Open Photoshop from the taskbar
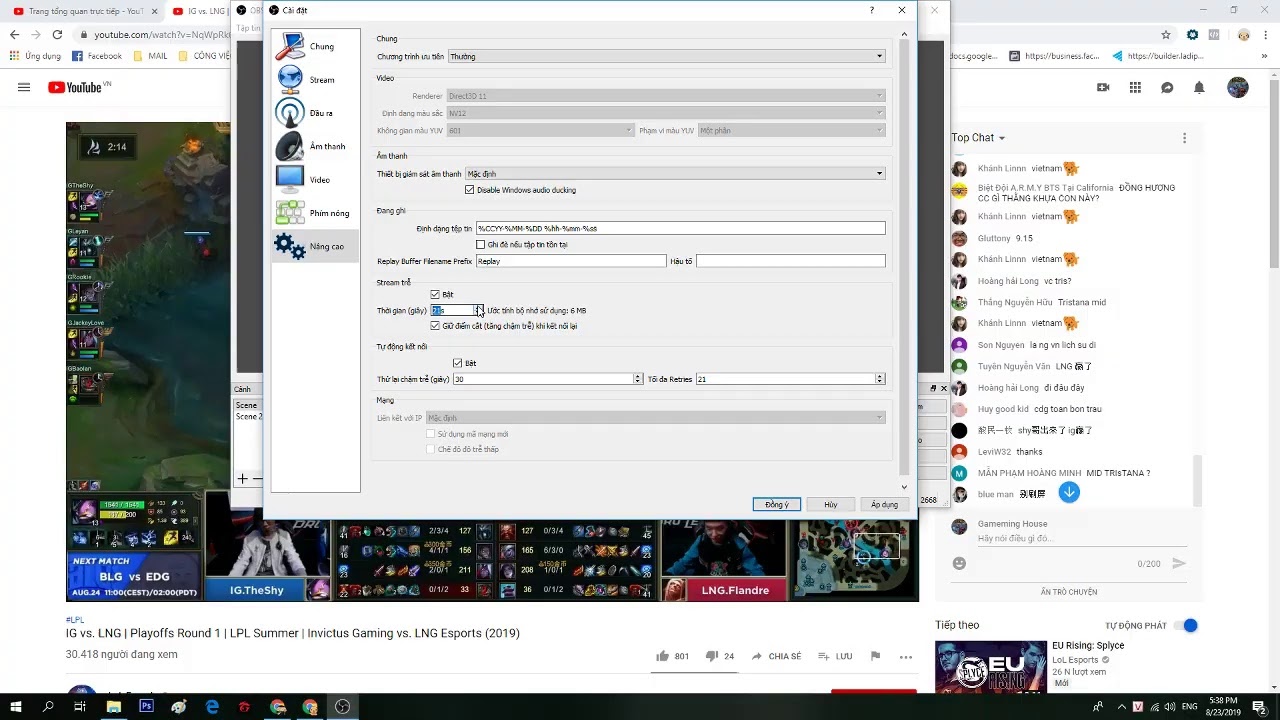 146,706
